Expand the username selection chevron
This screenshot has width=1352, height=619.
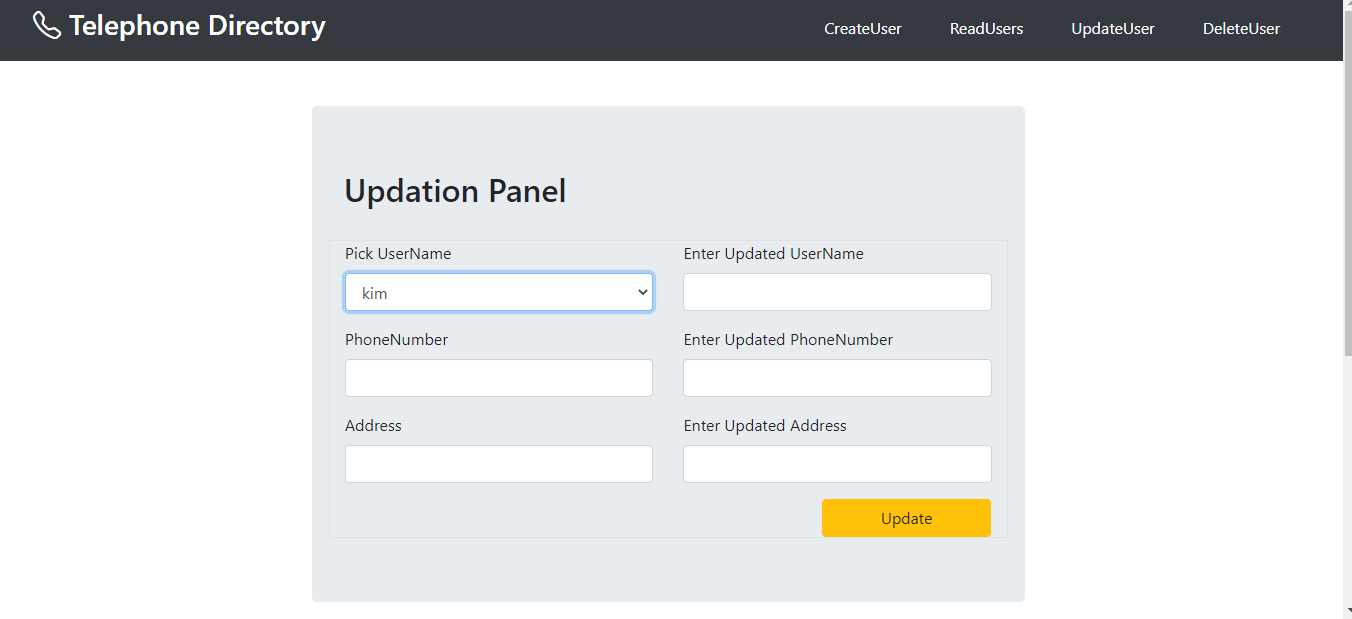(x=642, y=292)
